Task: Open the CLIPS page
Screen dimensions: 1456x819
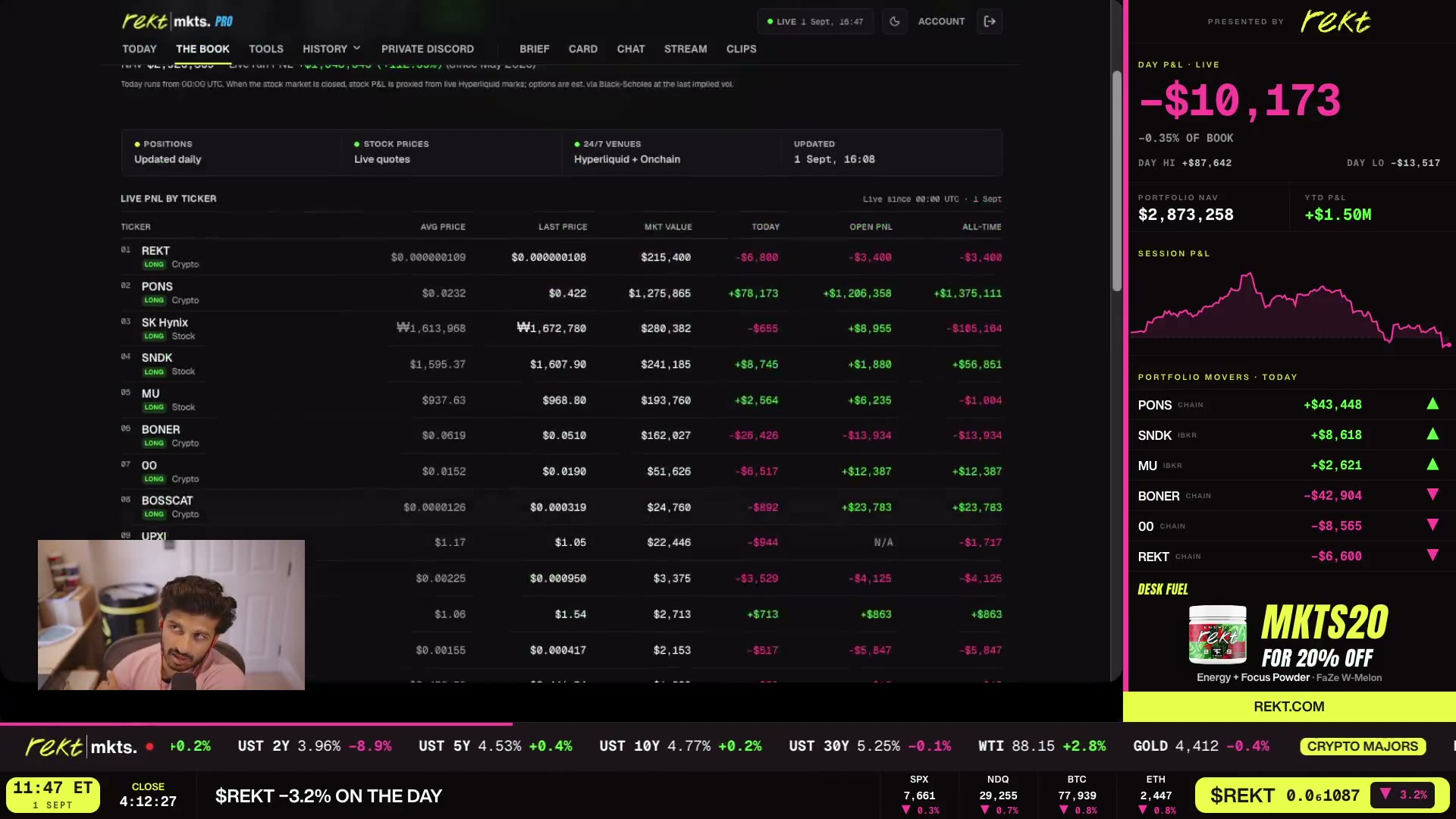Action: tap(742, 49)
